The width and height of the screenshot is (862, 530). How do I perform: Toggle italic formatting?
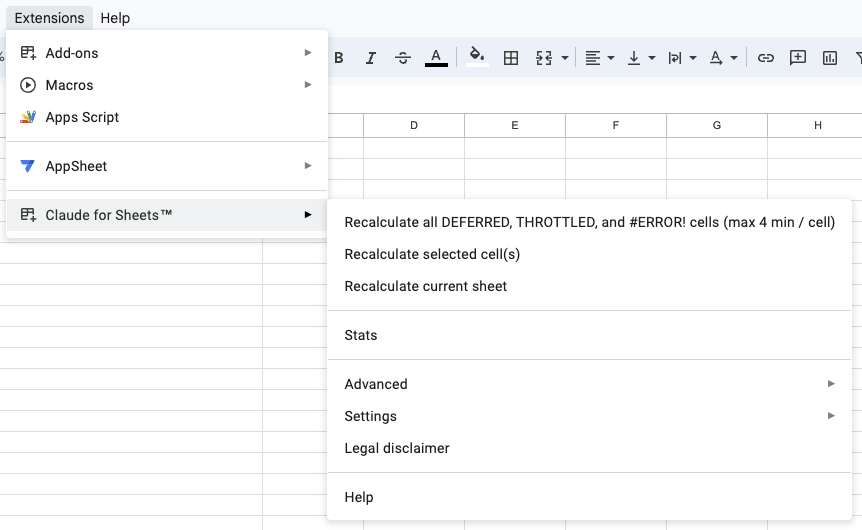[x=371, y=58]
